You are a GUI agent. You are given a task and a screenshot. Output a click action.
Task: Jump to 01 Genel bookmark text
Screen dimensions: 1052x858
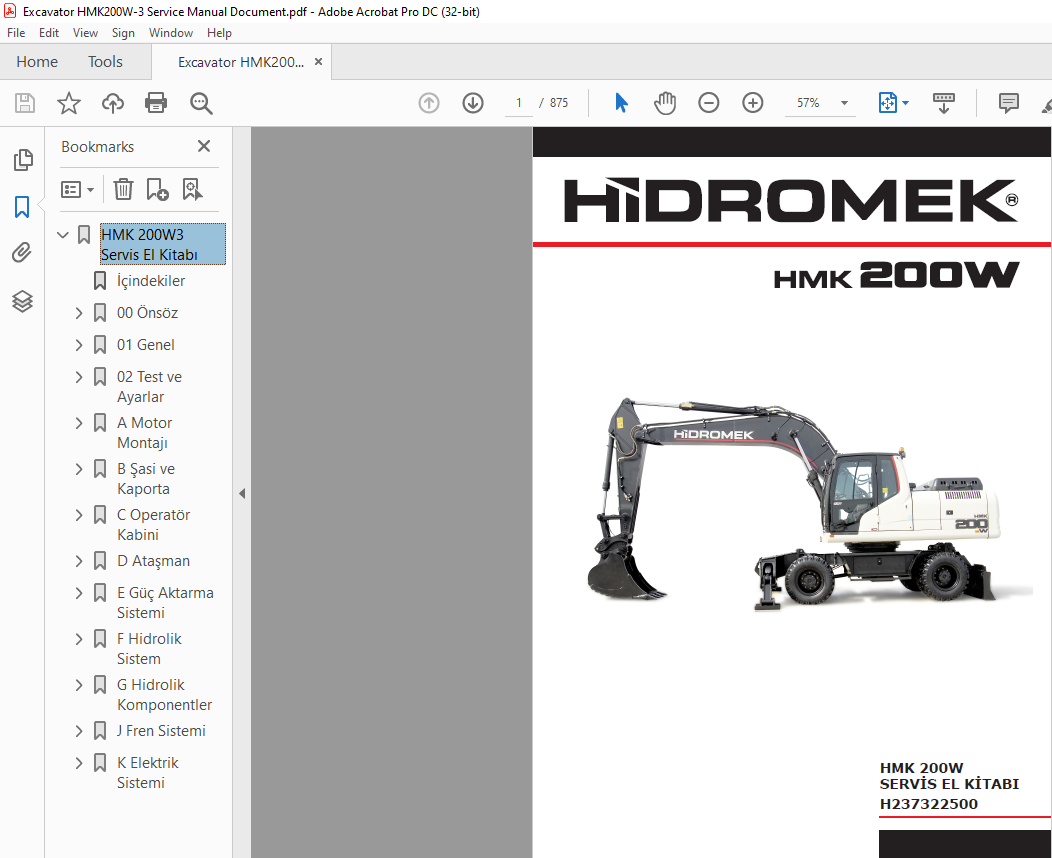(x=146, y=345)
